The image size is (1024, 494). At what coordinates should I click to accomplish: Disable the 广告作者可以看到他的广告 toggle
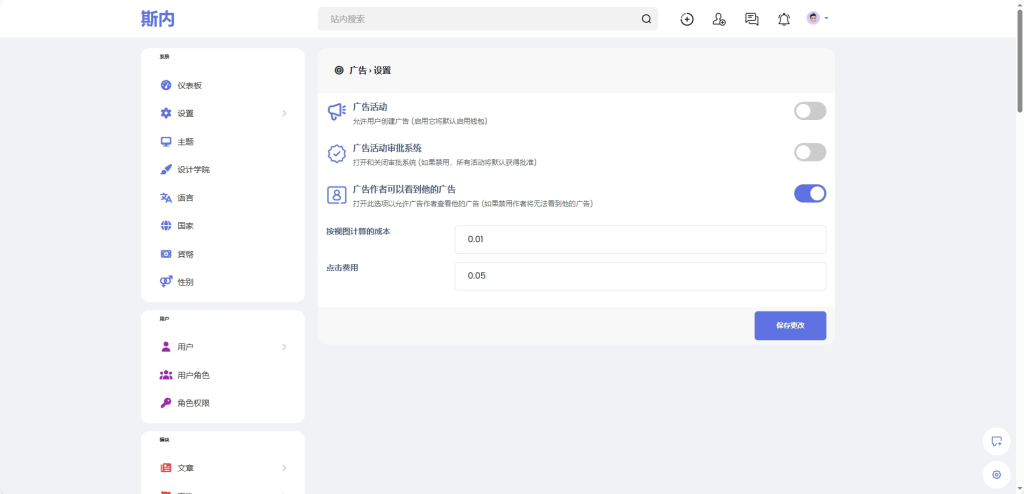coord(810,193)
